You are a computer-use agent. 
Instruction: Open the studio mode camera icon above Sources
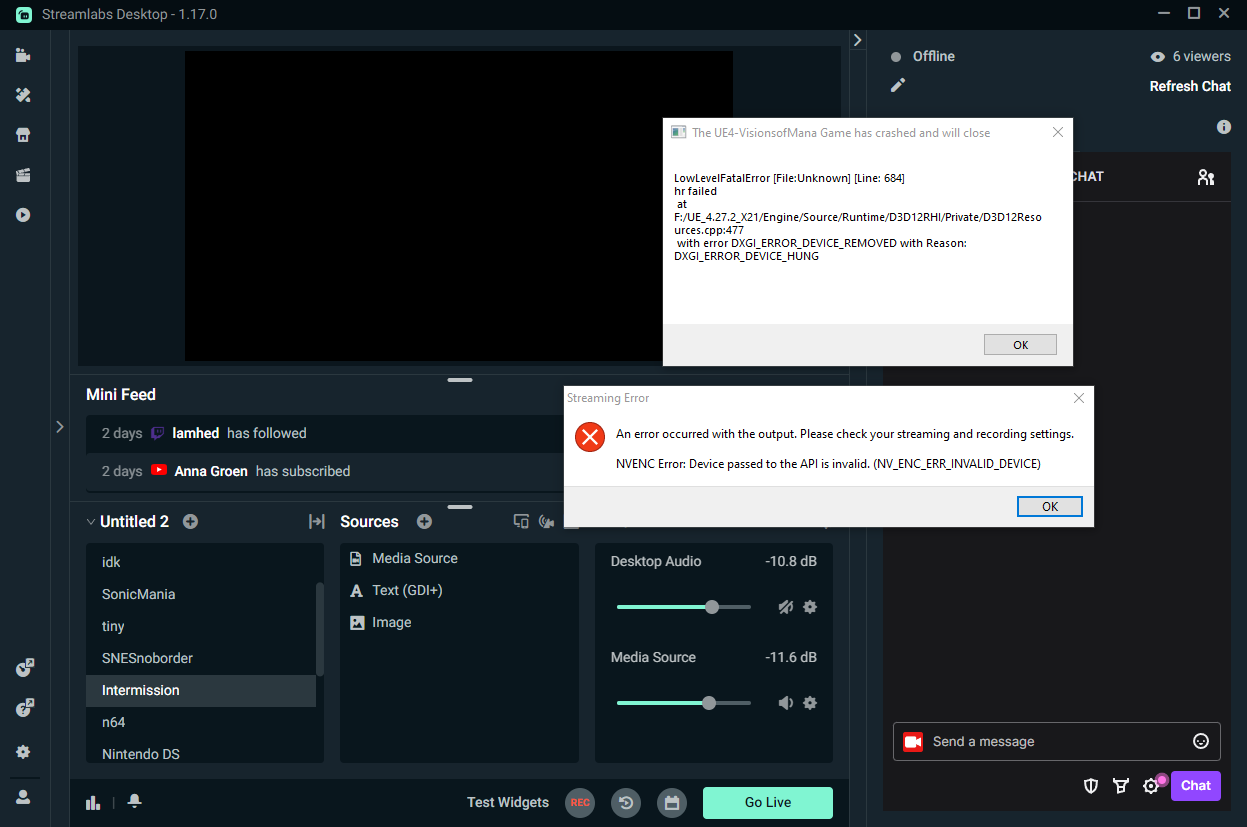[546, 521]
